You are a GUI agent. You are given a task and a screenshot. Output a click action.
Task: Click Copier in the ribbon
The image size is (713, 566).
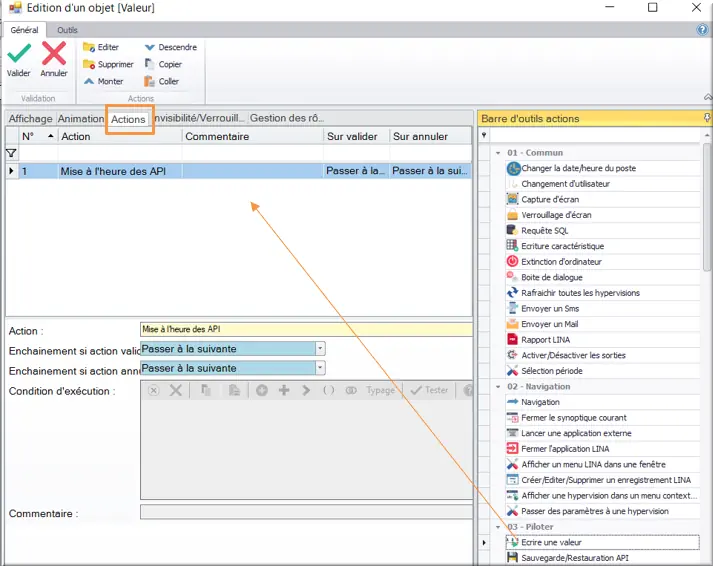pyautogui.click(x=163, y=64)
